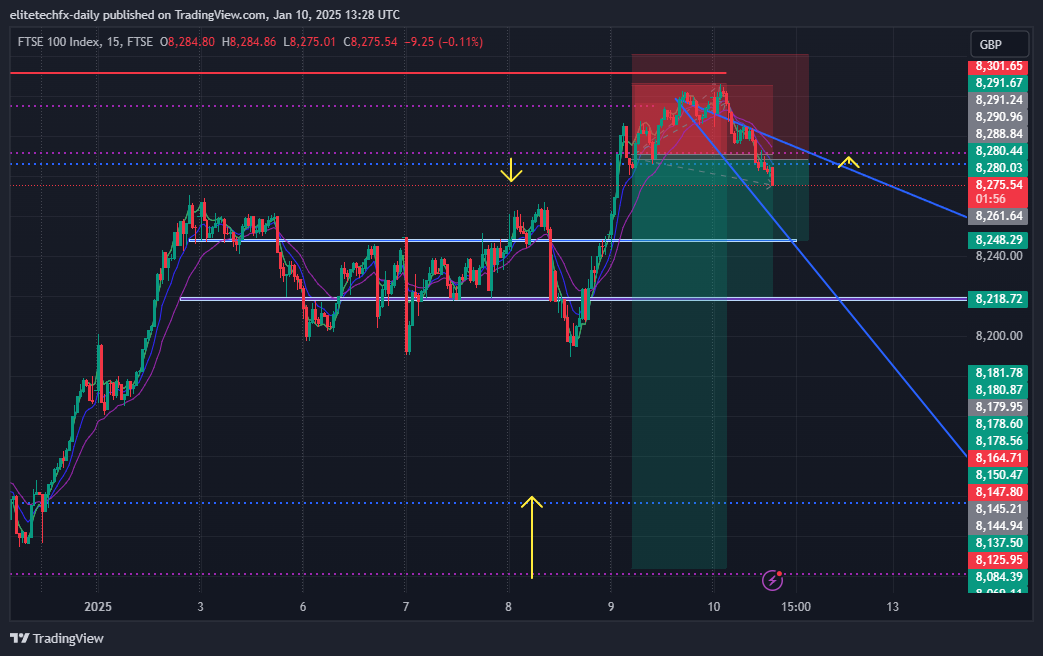Click the close value 8,275.54 in legend
1043x656 pixels.
click(374, 42)
